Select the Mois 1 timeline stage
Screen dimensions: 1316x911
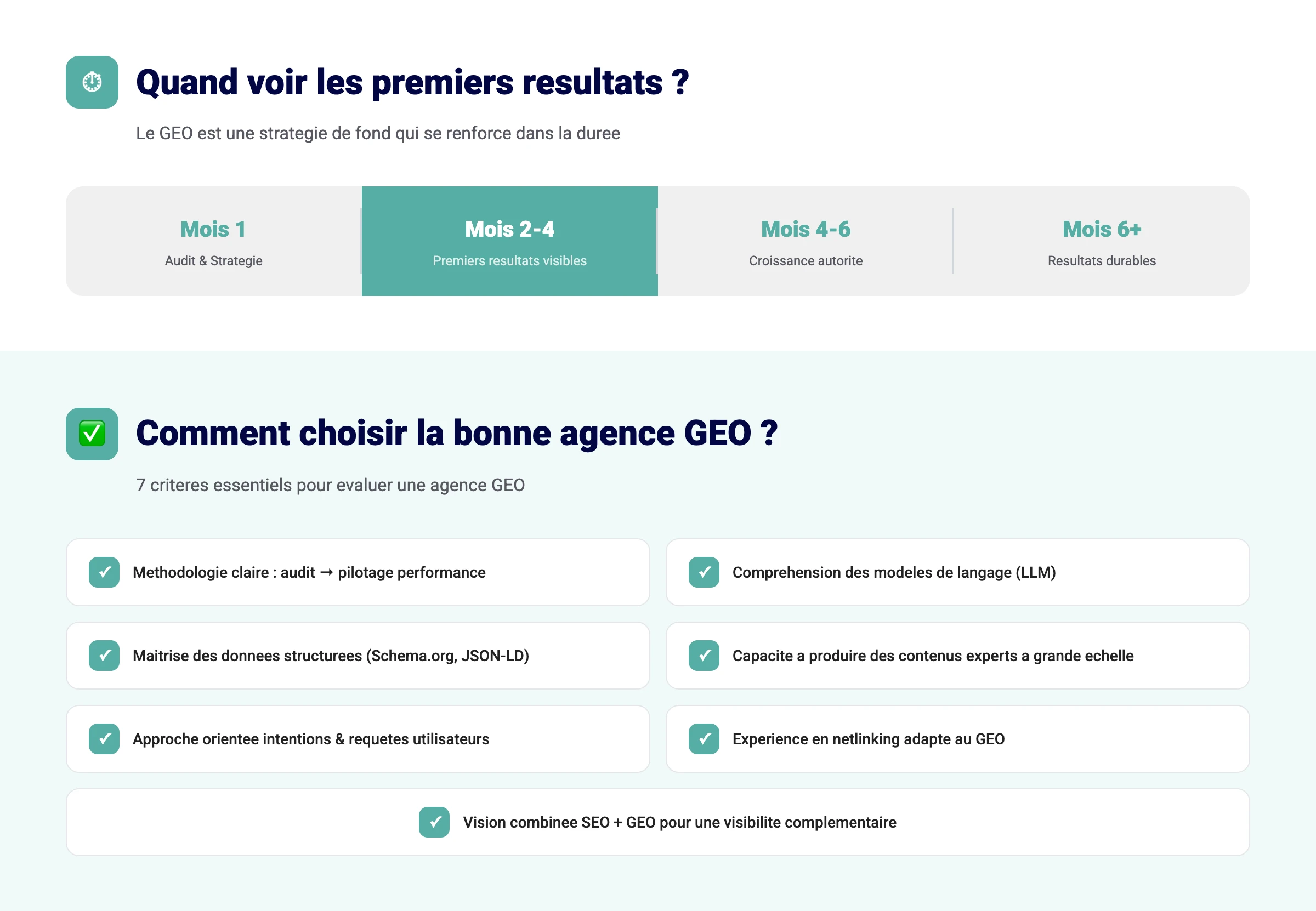[x=212, y=241]
